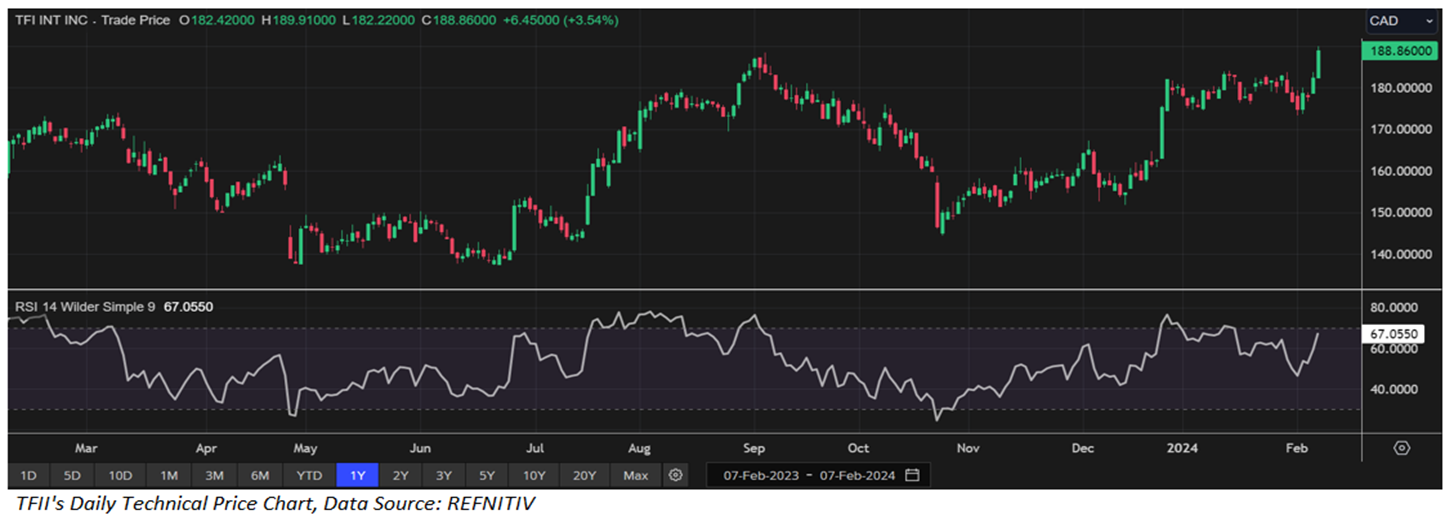Click the RSI 14 Wilder indicator label

83,307
